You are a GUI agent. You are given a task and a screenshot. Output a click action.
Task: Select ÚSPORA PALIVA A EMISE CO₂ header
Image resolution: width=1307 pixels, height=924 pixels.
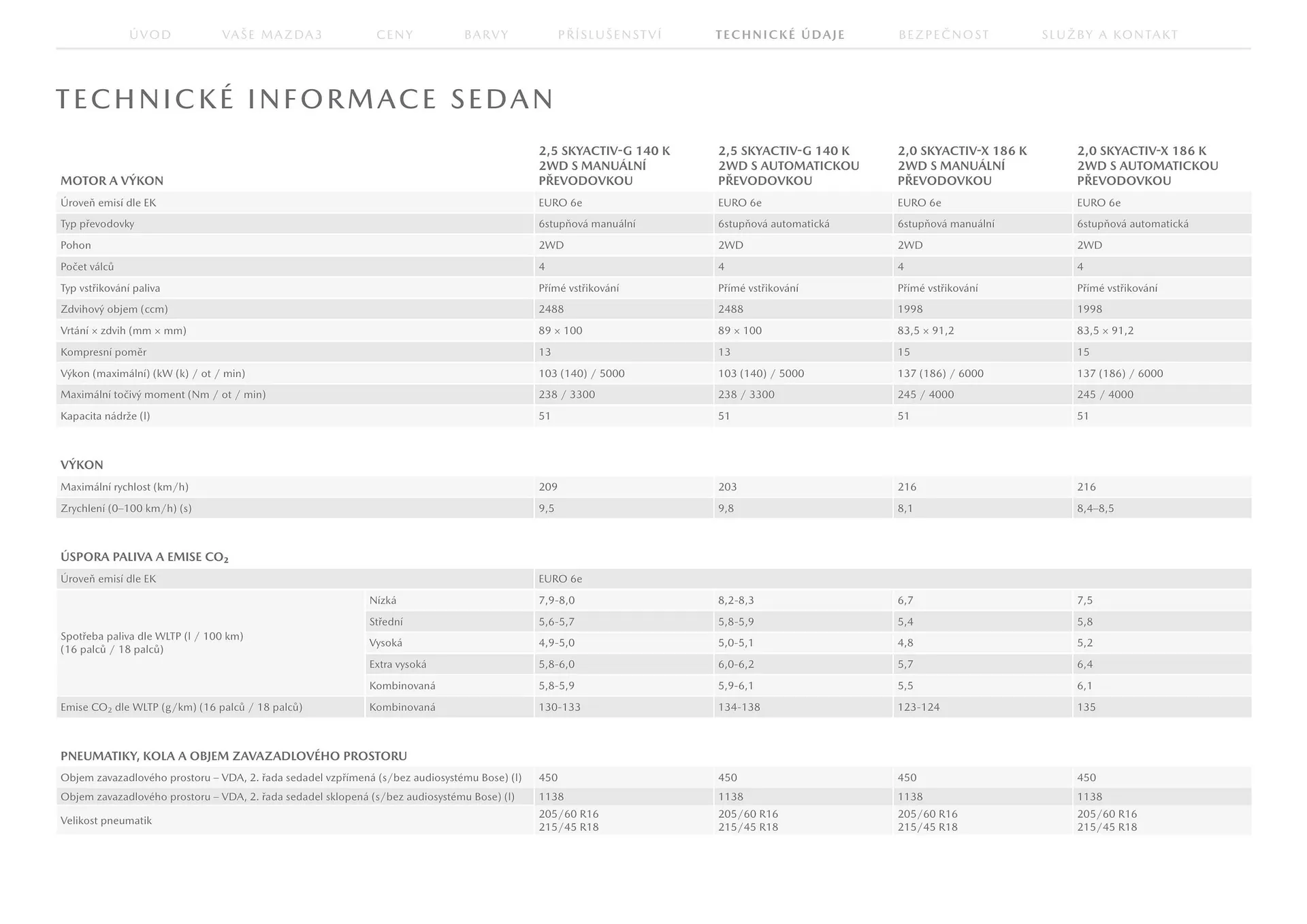144,557
